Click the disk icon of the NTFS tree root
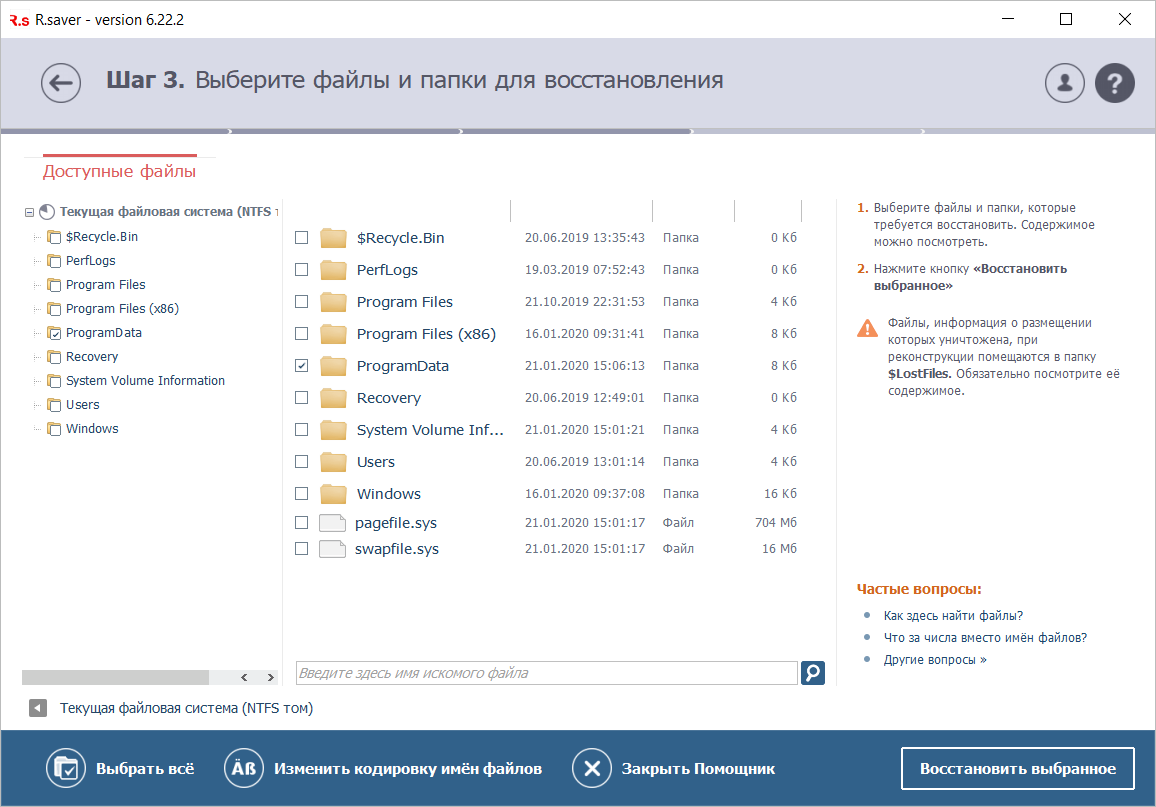 pos(47,212)
